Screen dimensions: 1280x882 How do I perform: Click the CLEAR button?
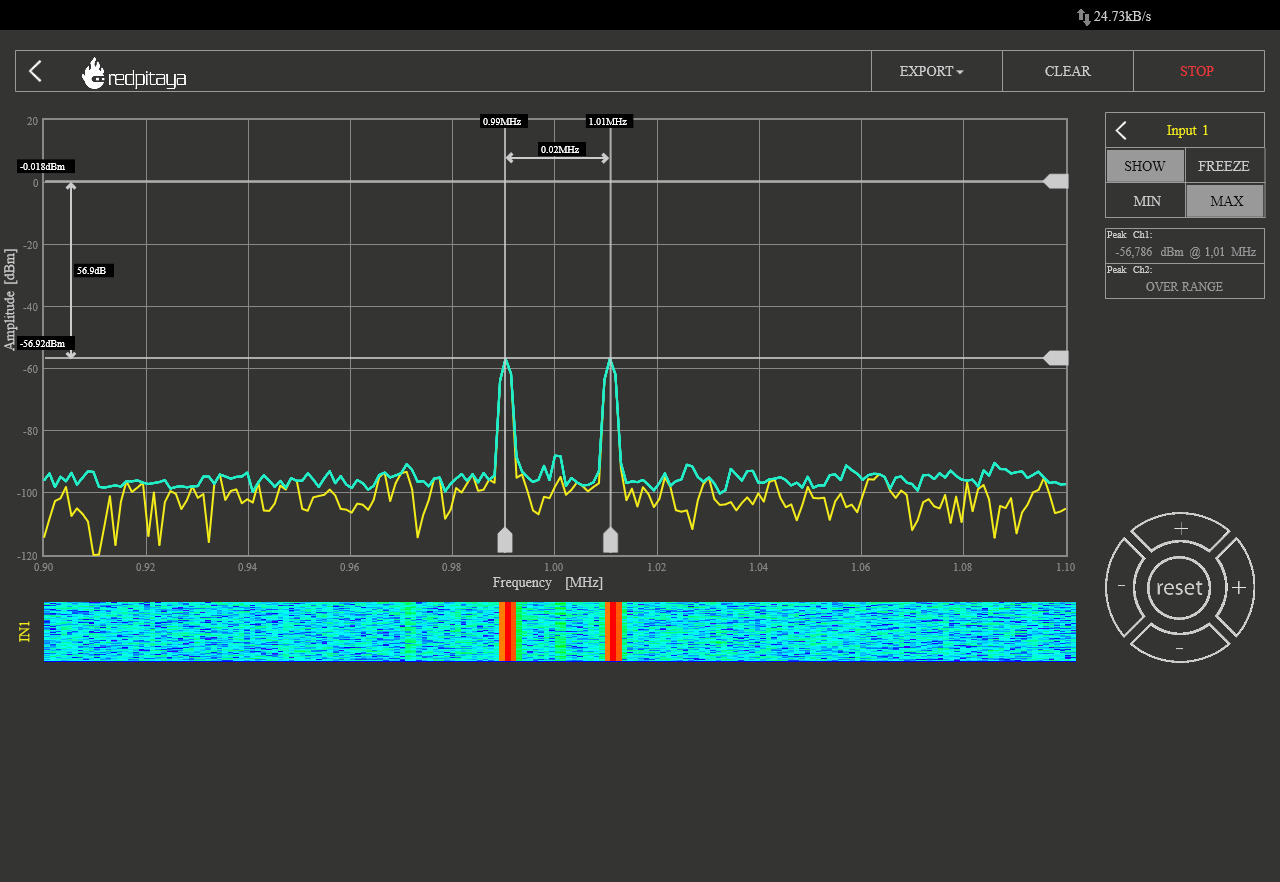1067,71
